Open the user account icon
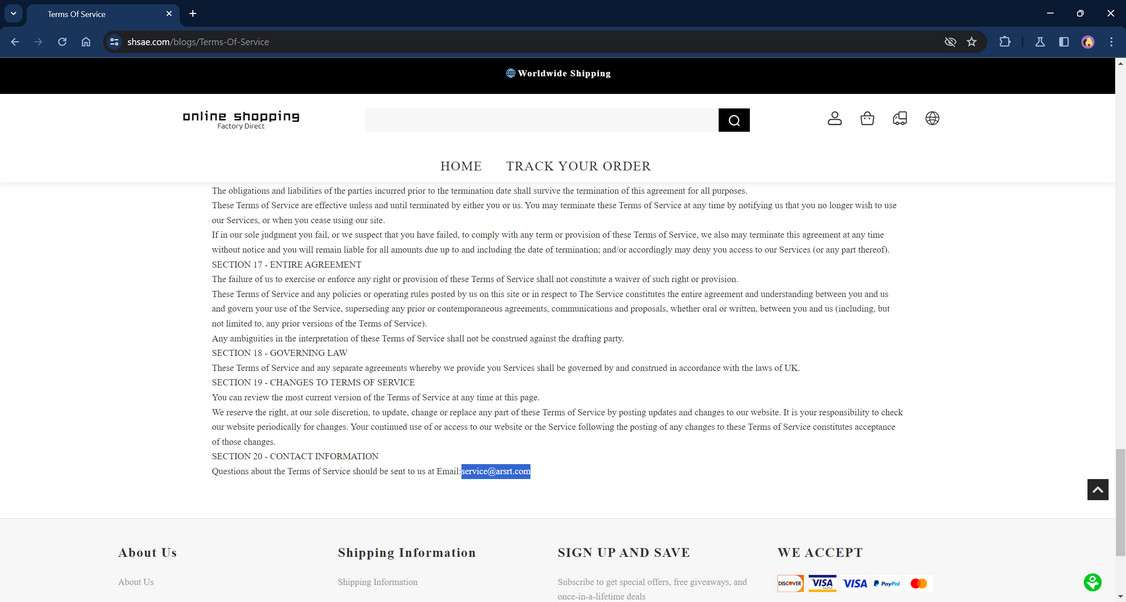1126x602 pixels. 834,119
